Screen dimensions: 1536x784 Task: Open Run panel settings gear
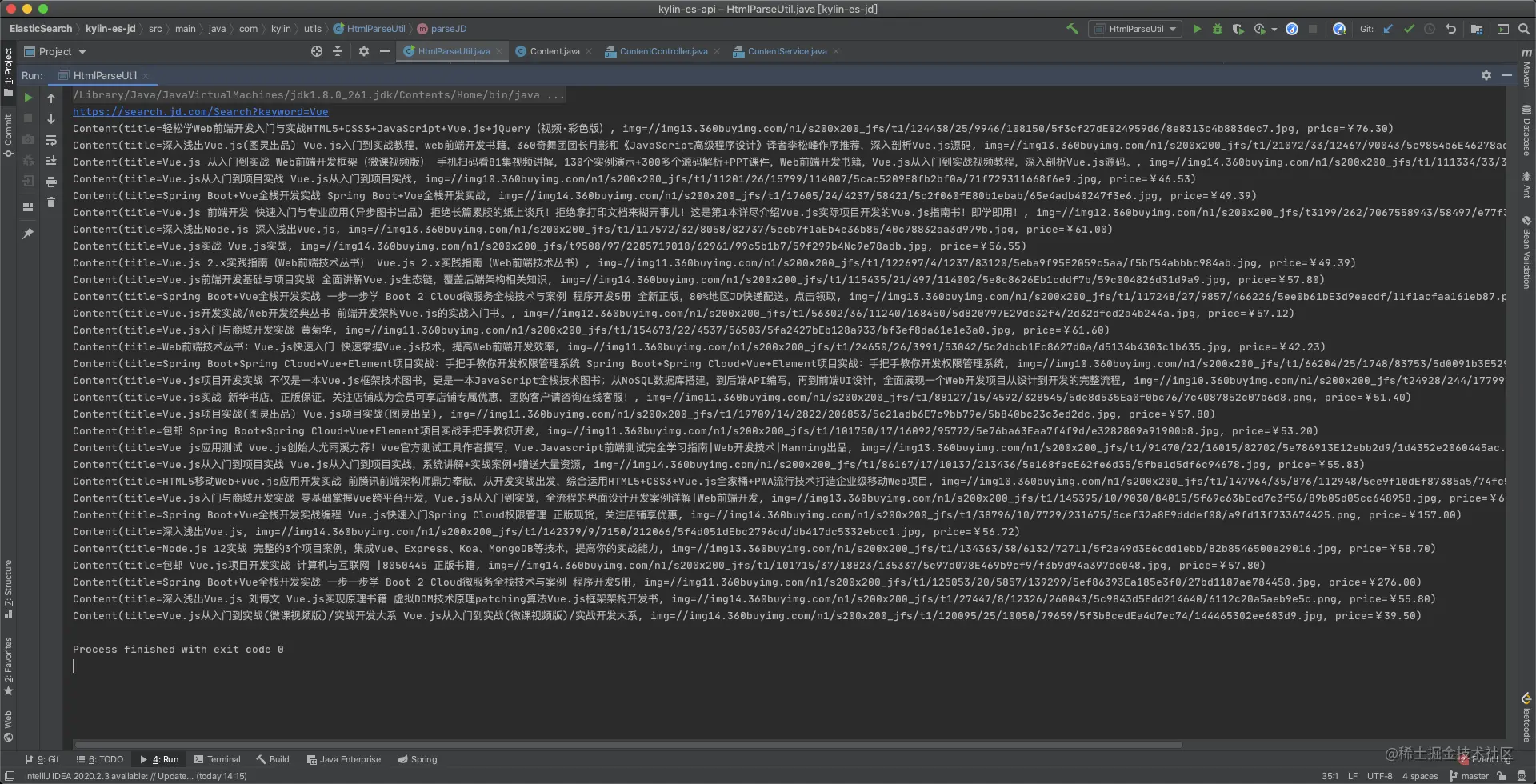1486,75
